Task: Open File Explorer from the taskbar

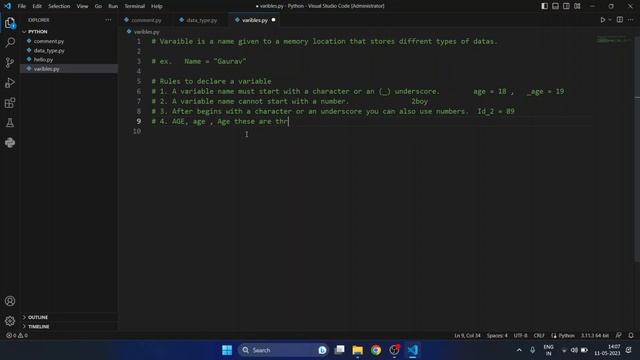Action: 358,350
